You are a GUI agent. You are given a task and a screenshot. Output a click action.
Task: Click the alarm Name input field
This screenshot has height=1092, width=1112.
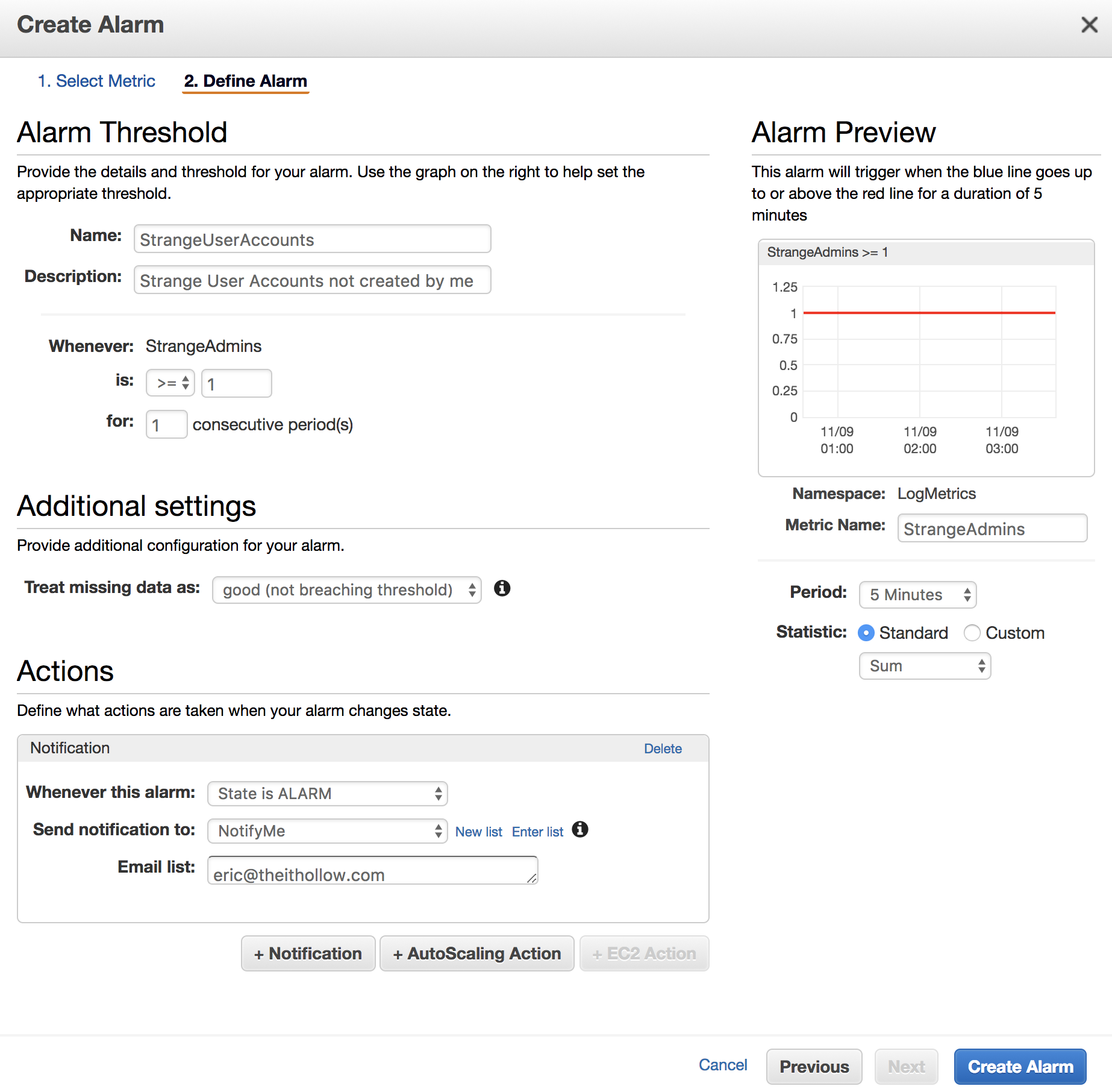click(312, 239)
